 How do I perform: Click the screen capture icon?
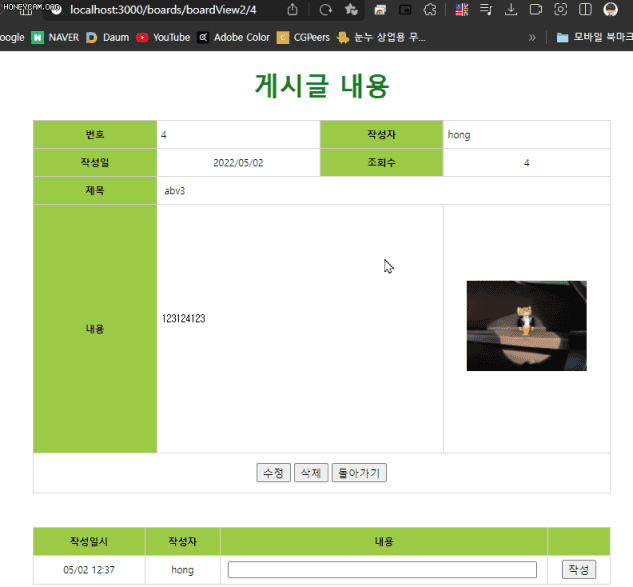(x=560, y=9)
